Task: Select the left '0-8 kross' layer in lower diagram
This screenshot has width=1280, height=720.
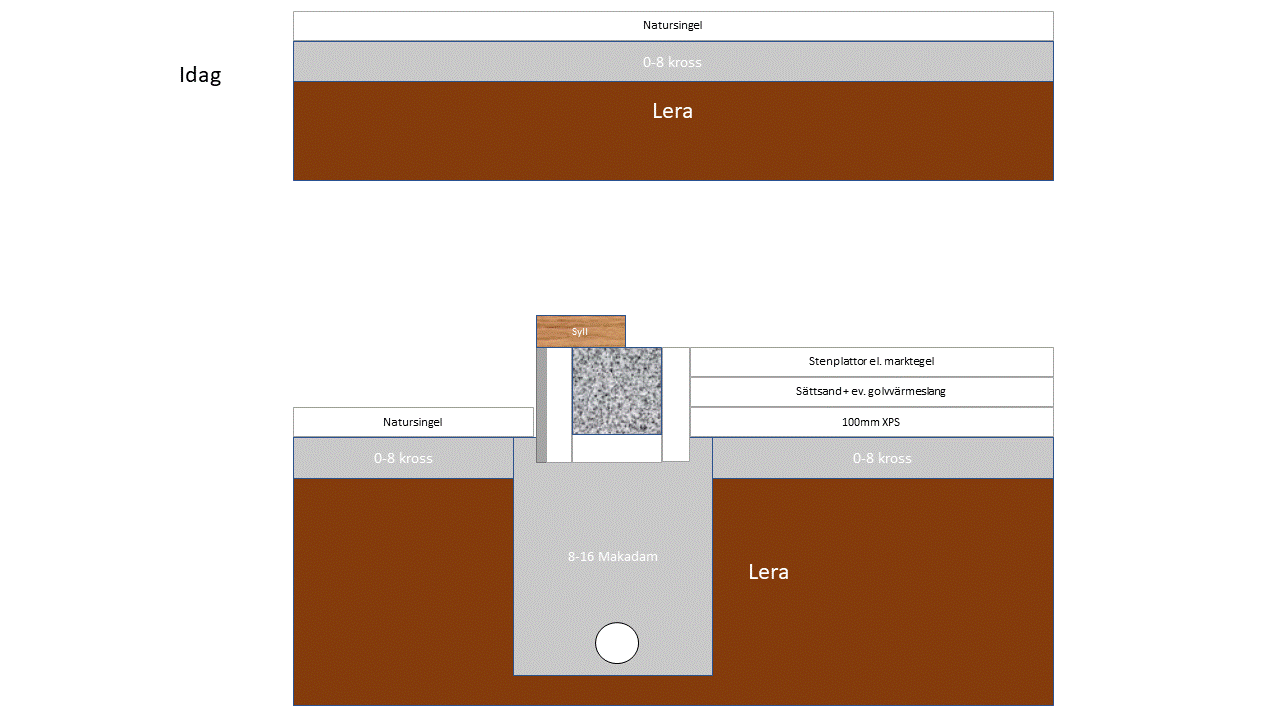Action: click(403, 458)
